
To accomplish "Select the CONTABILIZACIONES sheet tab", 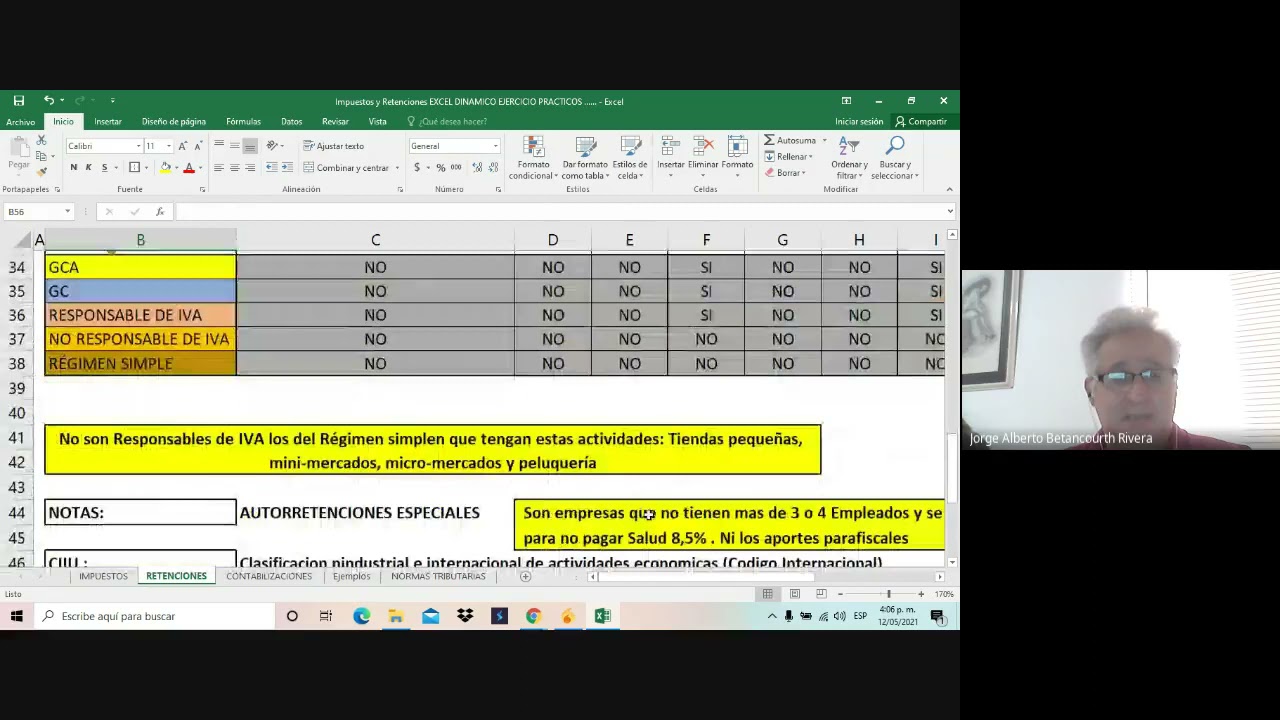I will pyautogui.click(x=269, y=576).
